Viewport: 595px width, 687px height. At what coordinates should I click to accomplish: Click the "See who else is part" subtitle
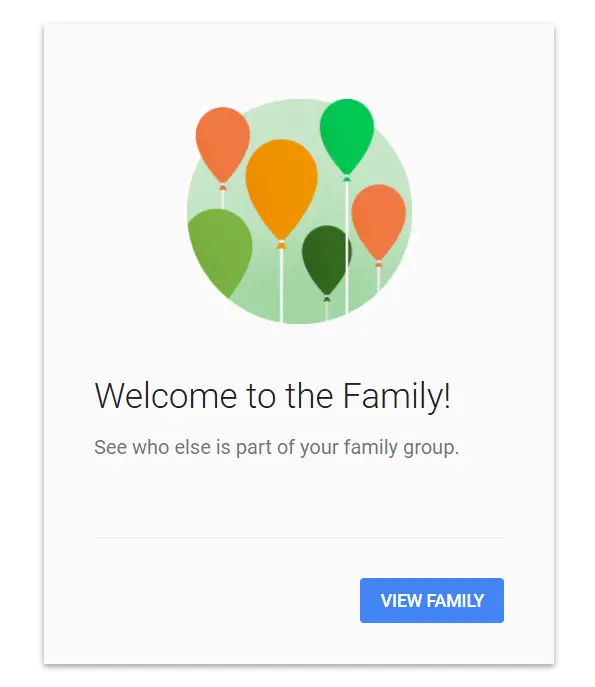(276, 448)
